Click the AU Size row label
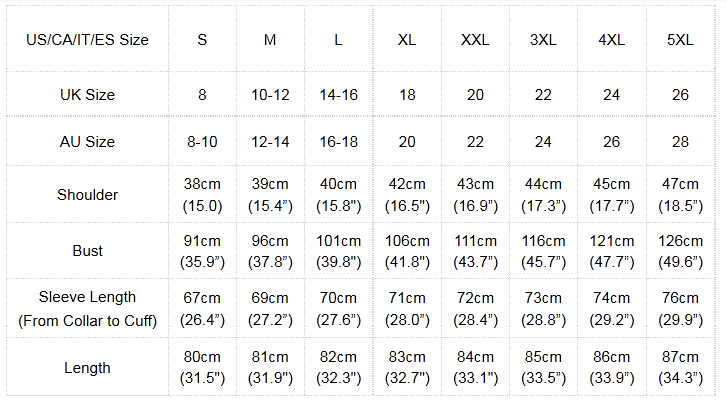The height and width of the screenshot is (405, 727). tap(88, 142)
